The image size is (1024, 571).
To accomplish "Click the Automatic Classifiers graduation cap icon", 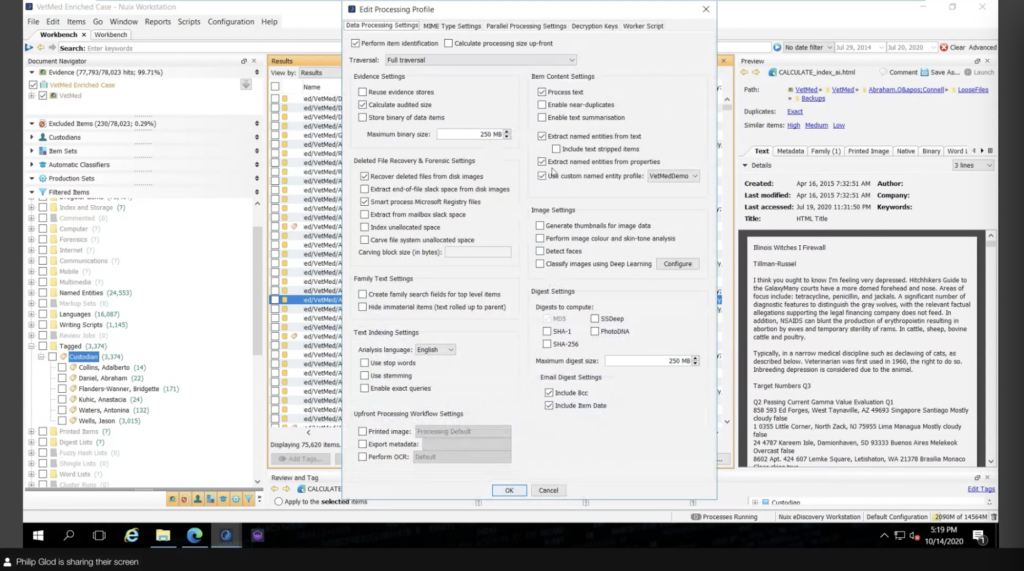I will (223, 498).
